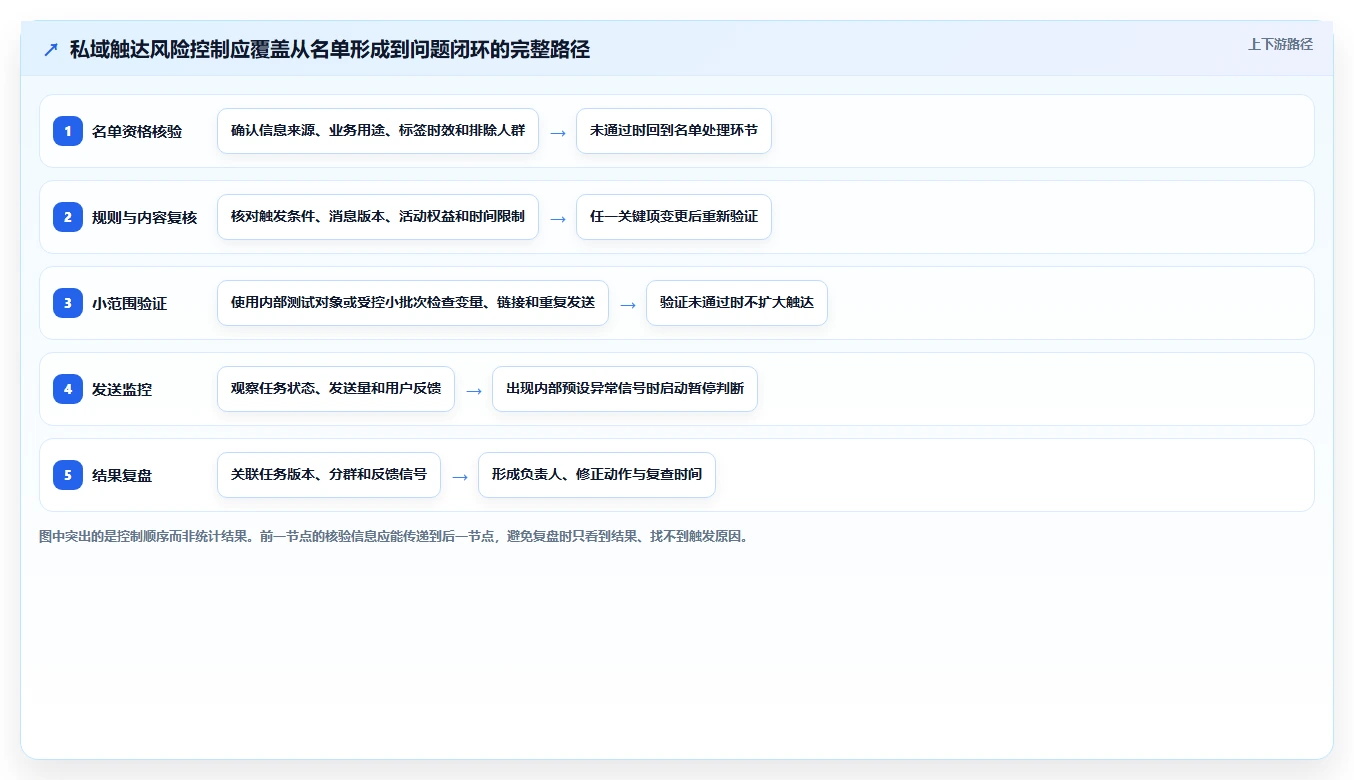The height and width of the screenshot is (780, 1354).
Task: Click box 使用内部测试对象或受控小批次检查变量
Action: point(413,303)
